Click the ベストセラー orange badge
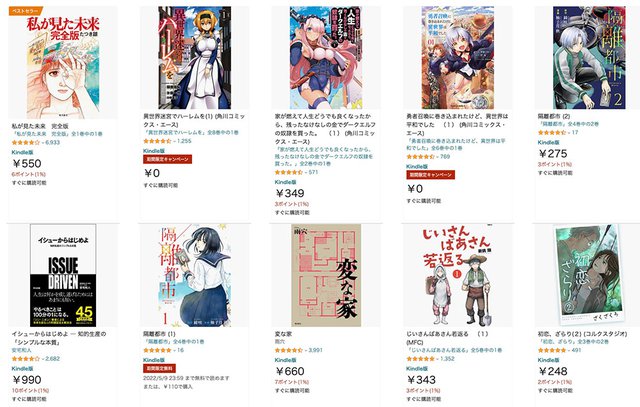The height and width of the screenshot is (407, 640). click(25, 11)
